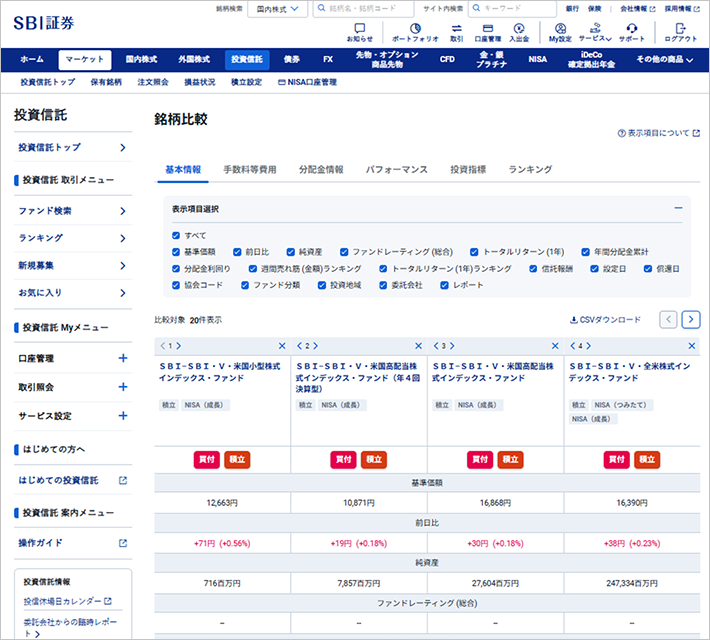Remove fund column 1 with its X
710x640 pixels.
click(x=282, y=345)
